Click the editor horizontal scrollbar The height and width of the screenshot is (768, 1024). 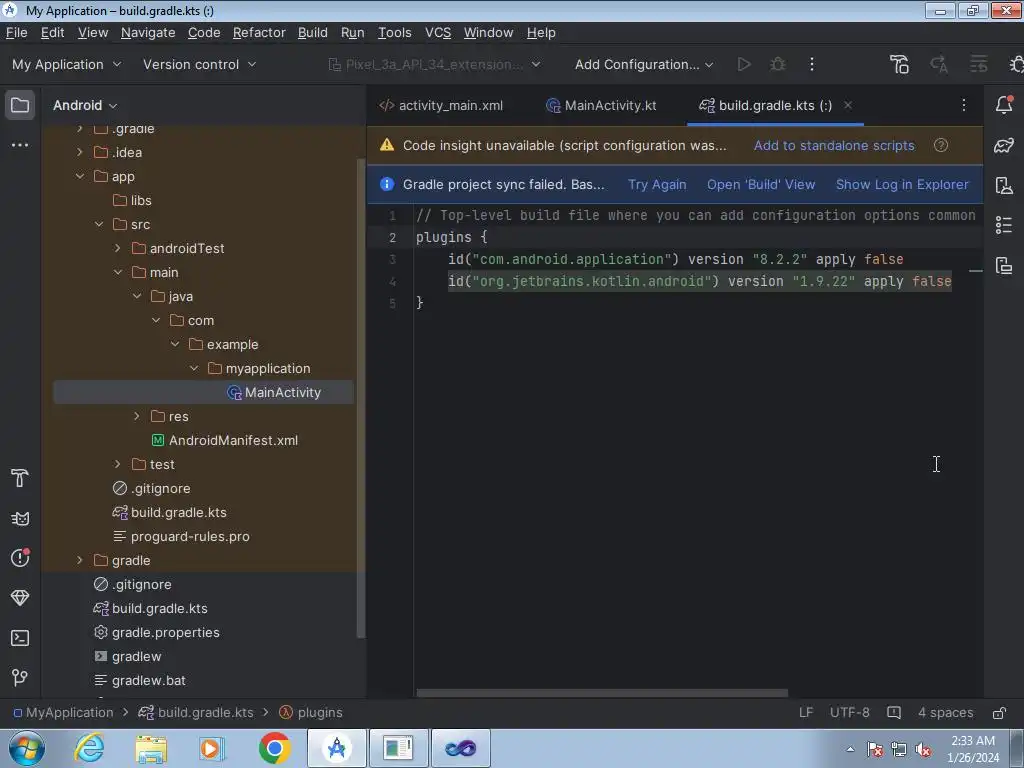[x=602, y=693]
